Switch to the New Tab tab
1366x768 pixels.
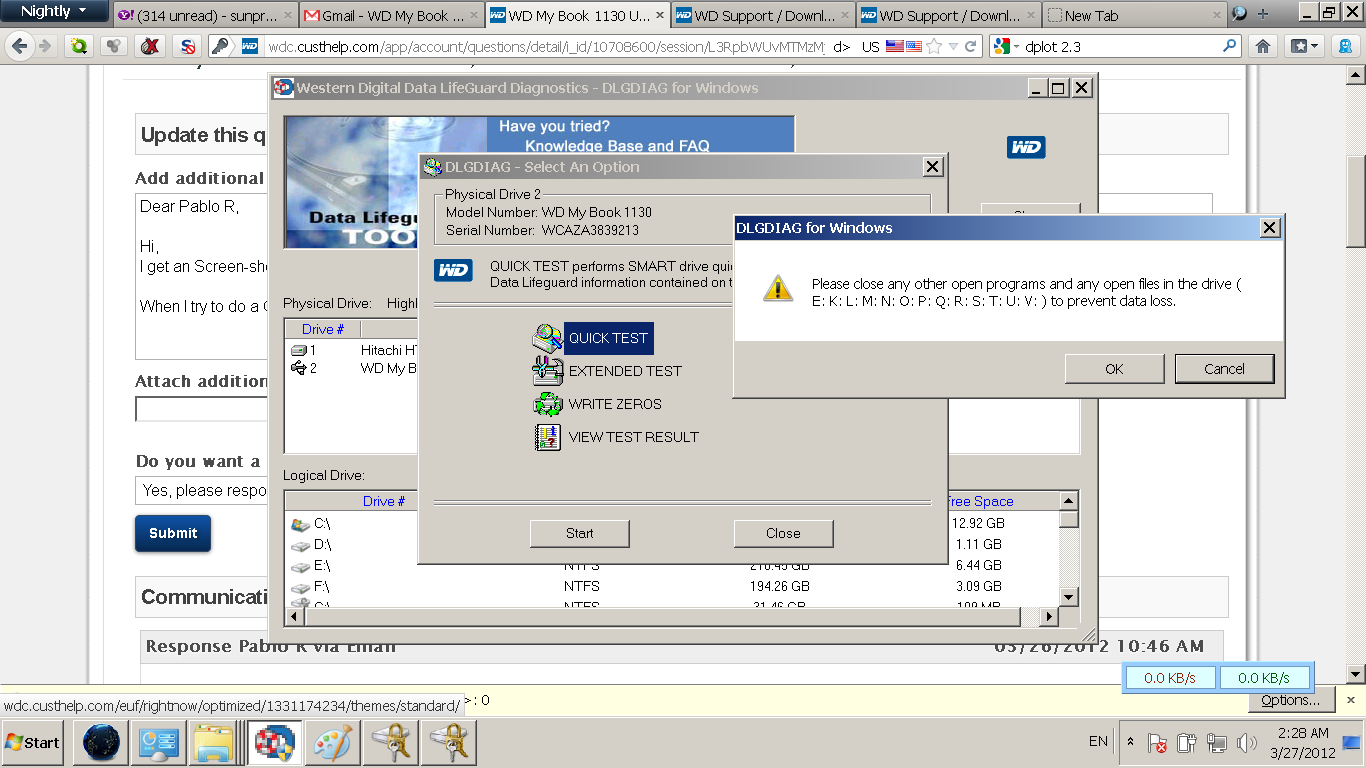(1134, 15)
